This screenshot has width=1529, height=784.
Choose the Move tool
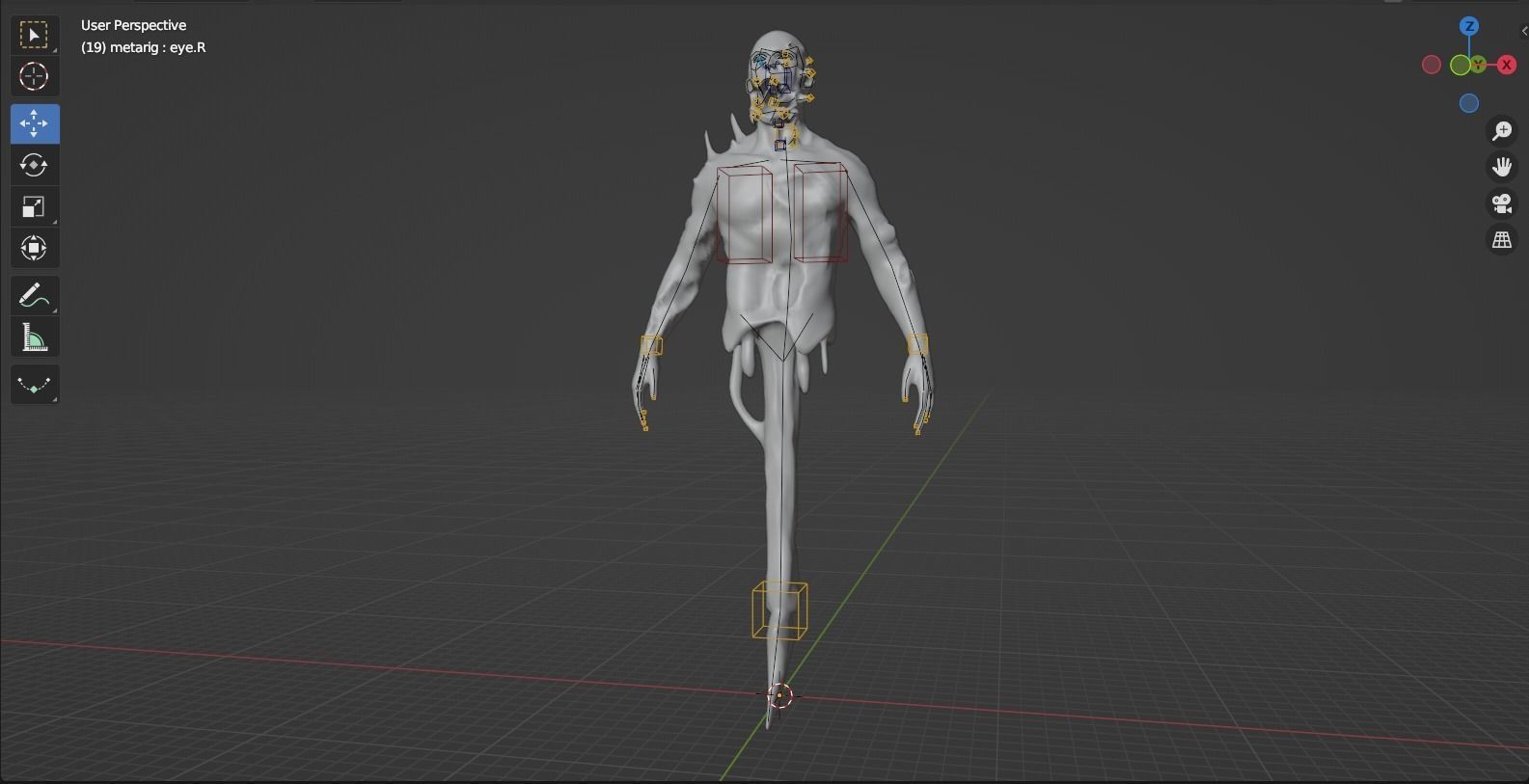click(x=34, y=123)
